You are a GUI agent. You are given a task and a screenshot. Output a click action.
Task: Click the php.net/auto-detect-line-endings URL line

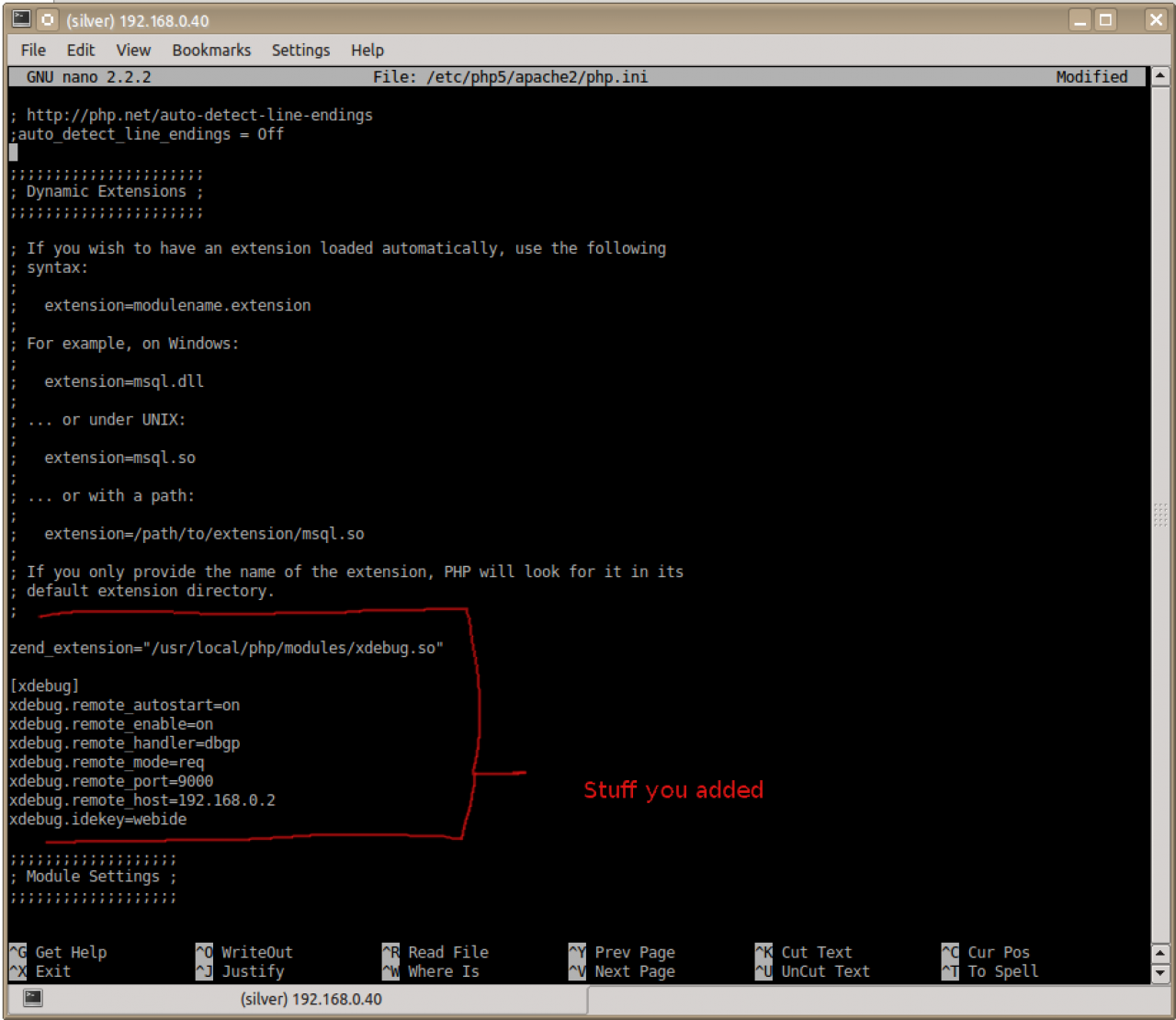pos(191,115)
